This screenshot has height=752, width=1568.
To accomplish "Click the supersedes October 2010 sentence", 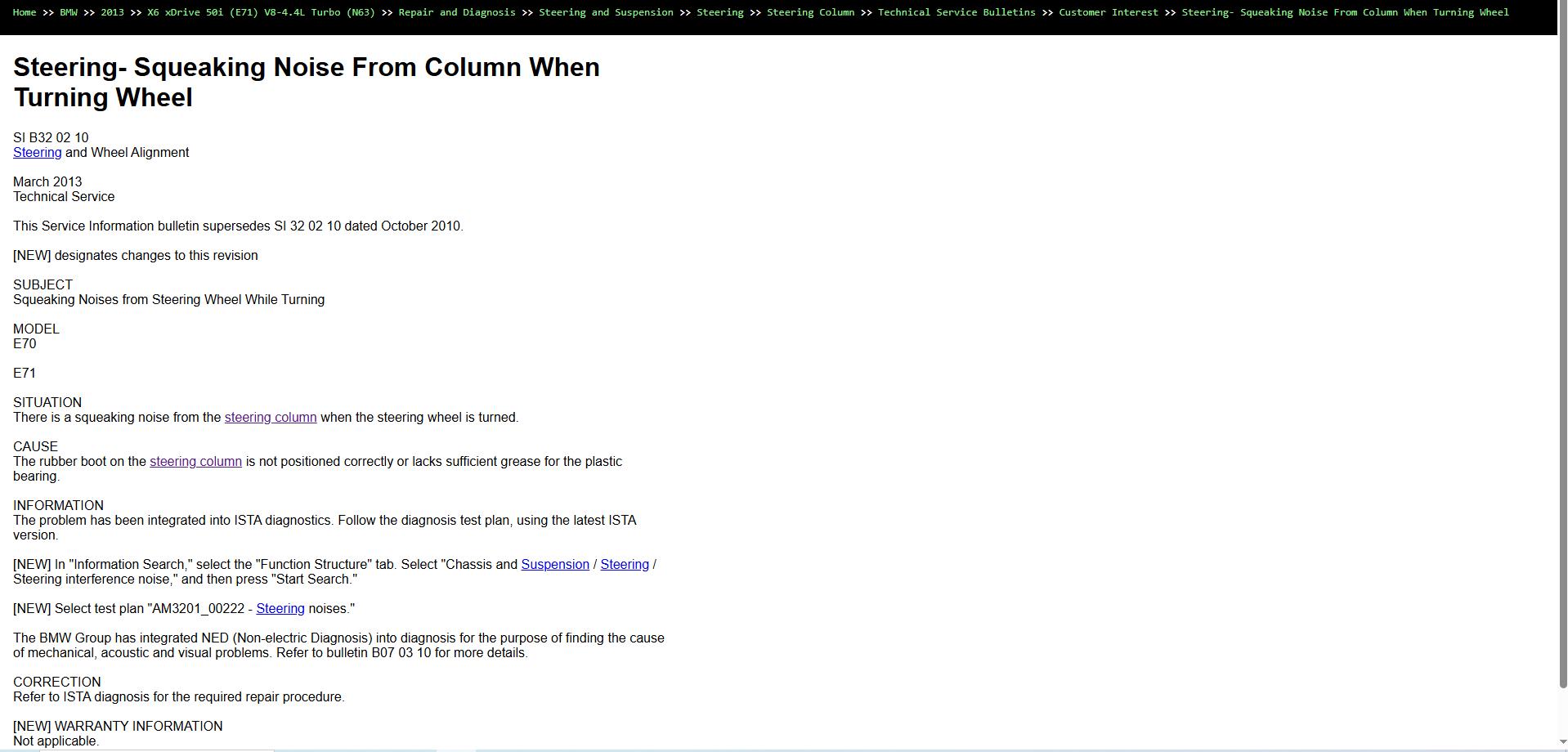I will [238, 226].
